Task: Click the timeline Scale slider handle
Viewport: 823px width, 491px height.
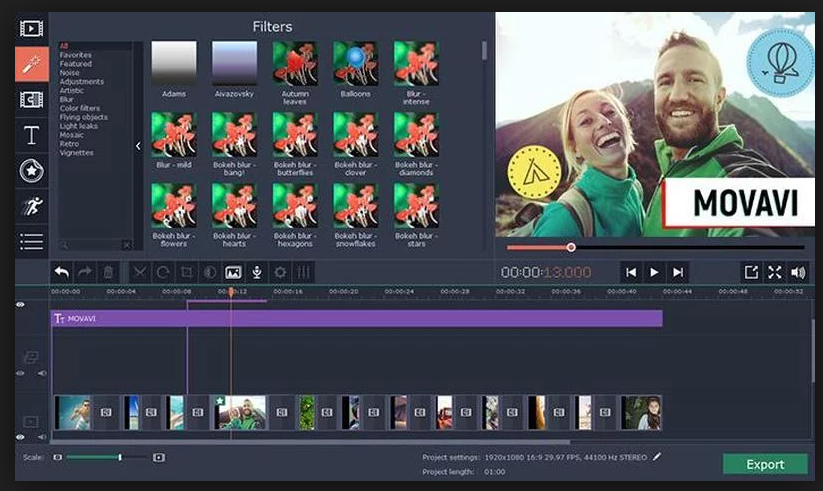Action: [x=120, y=457]
